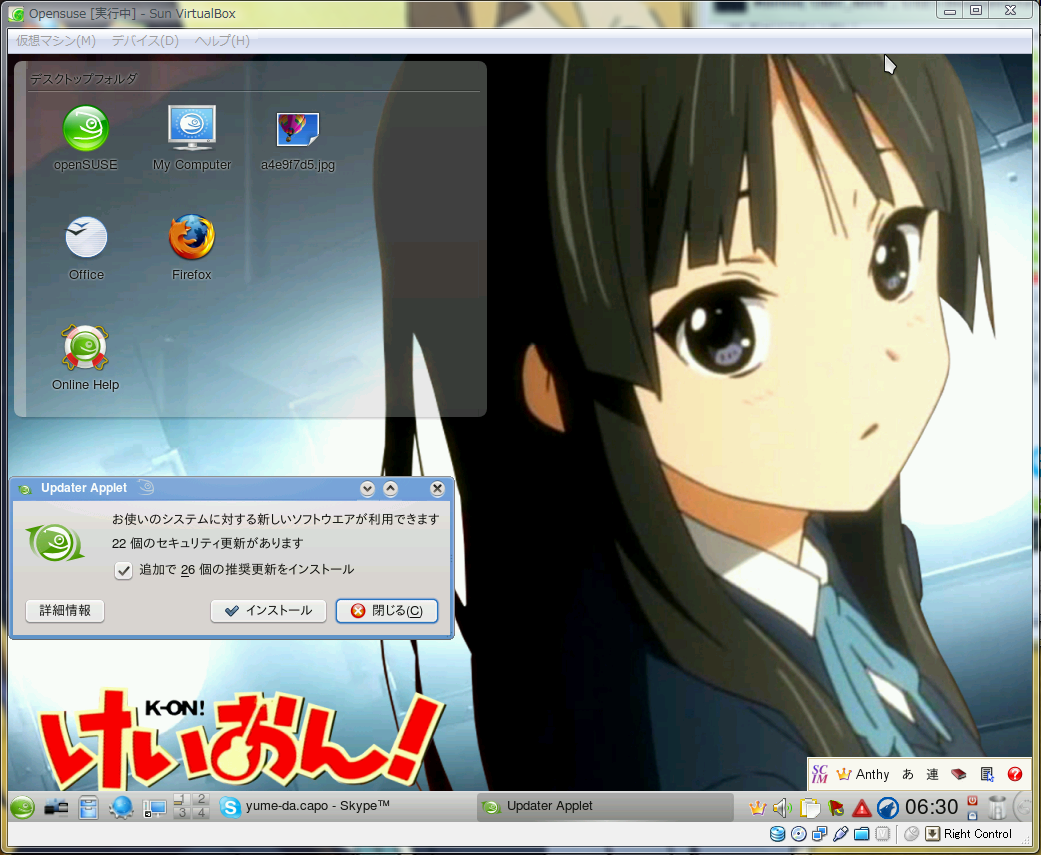The image size is (1041, 855).
Task: Open the file manager cabinet panel icon
Action: (x=88, y=808)
